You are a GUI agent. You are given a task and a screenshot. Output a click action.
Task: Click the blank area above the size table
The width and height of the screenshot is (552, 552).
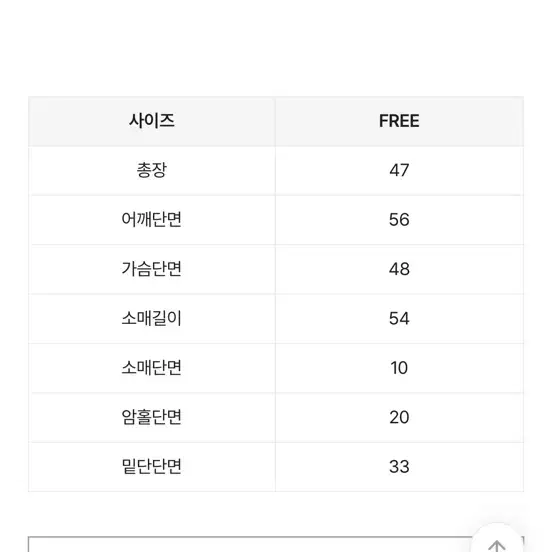(276, 48)
